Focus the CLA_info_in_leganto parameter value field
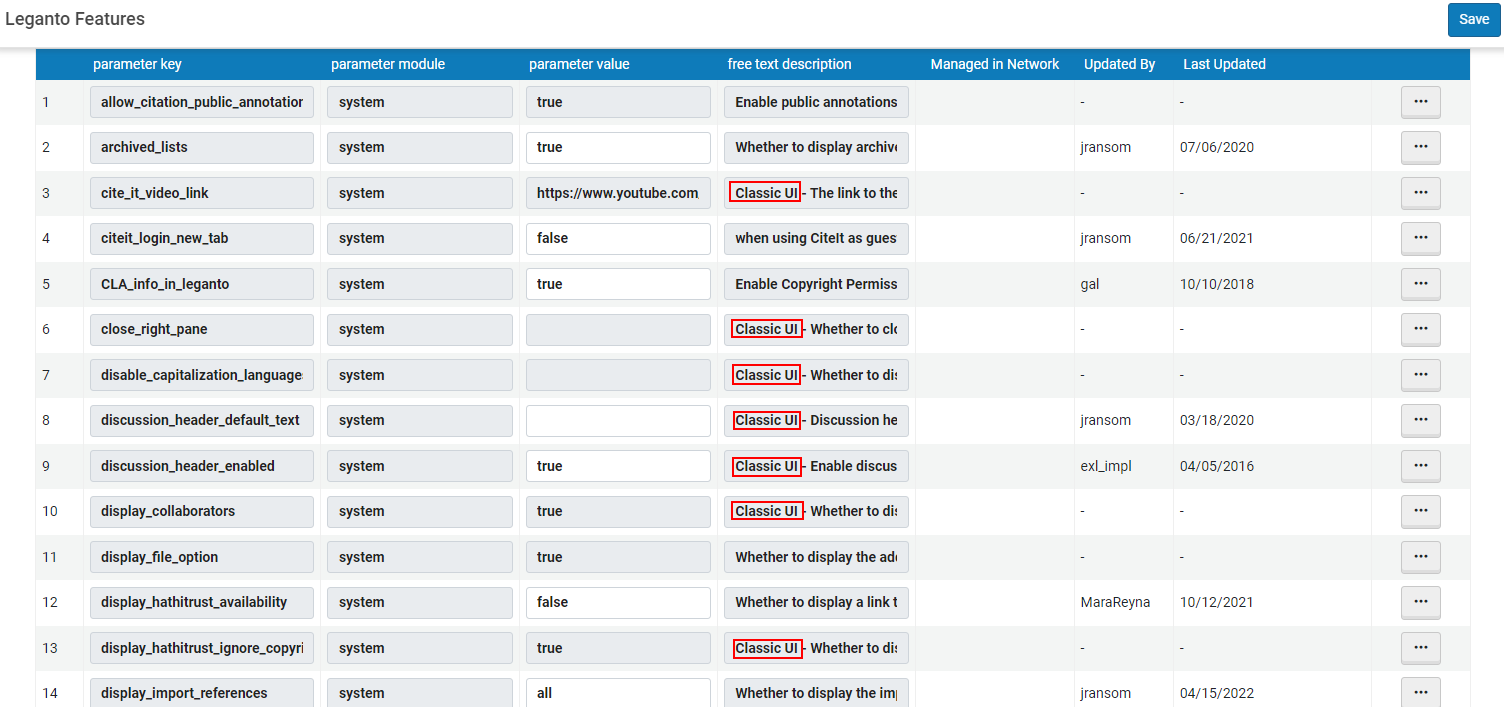Screen dimensions: 1504x707 [618, 284]
